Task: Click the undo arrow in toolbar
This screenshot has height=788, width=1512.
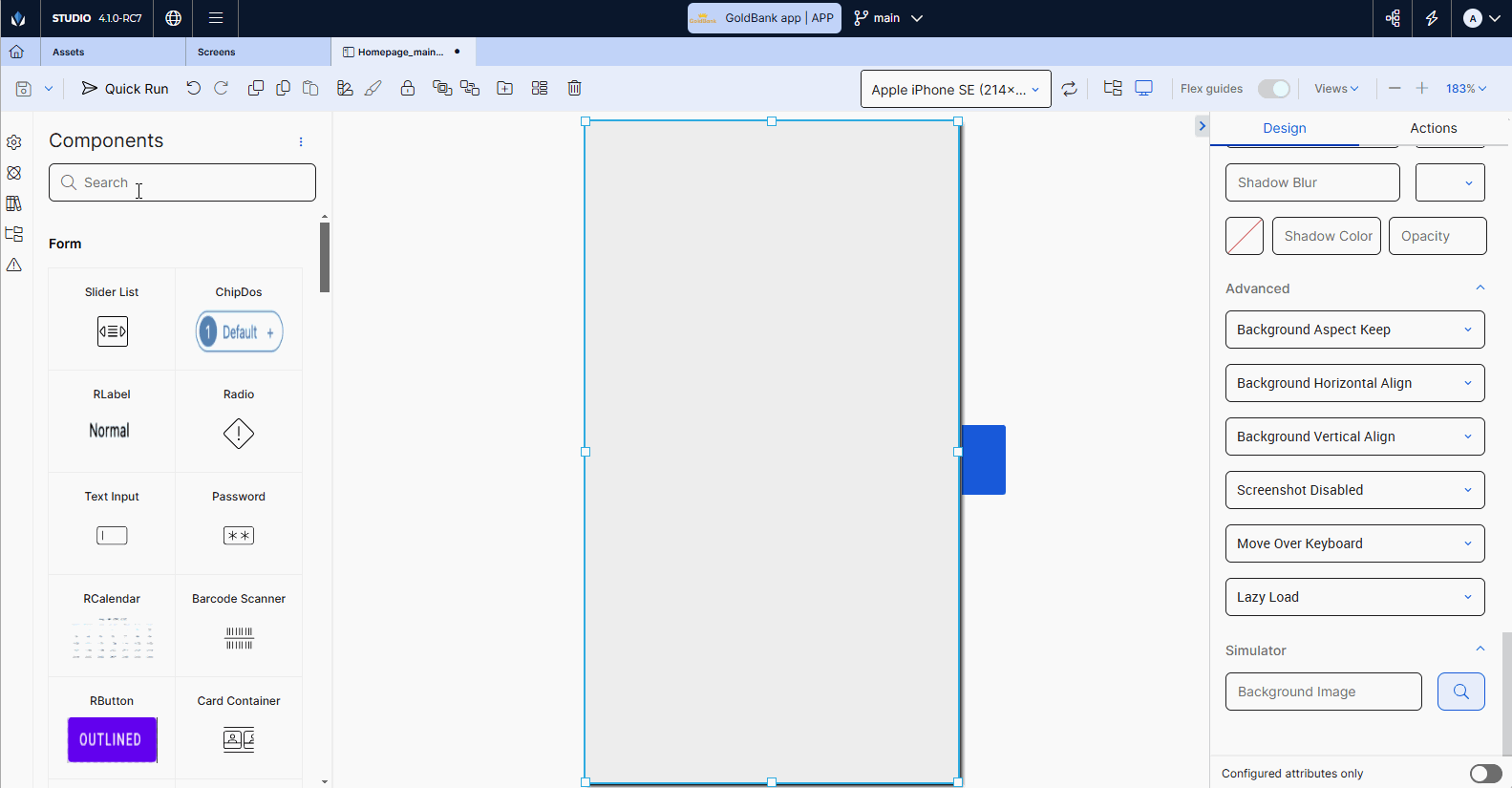Action: coord(194,88)
